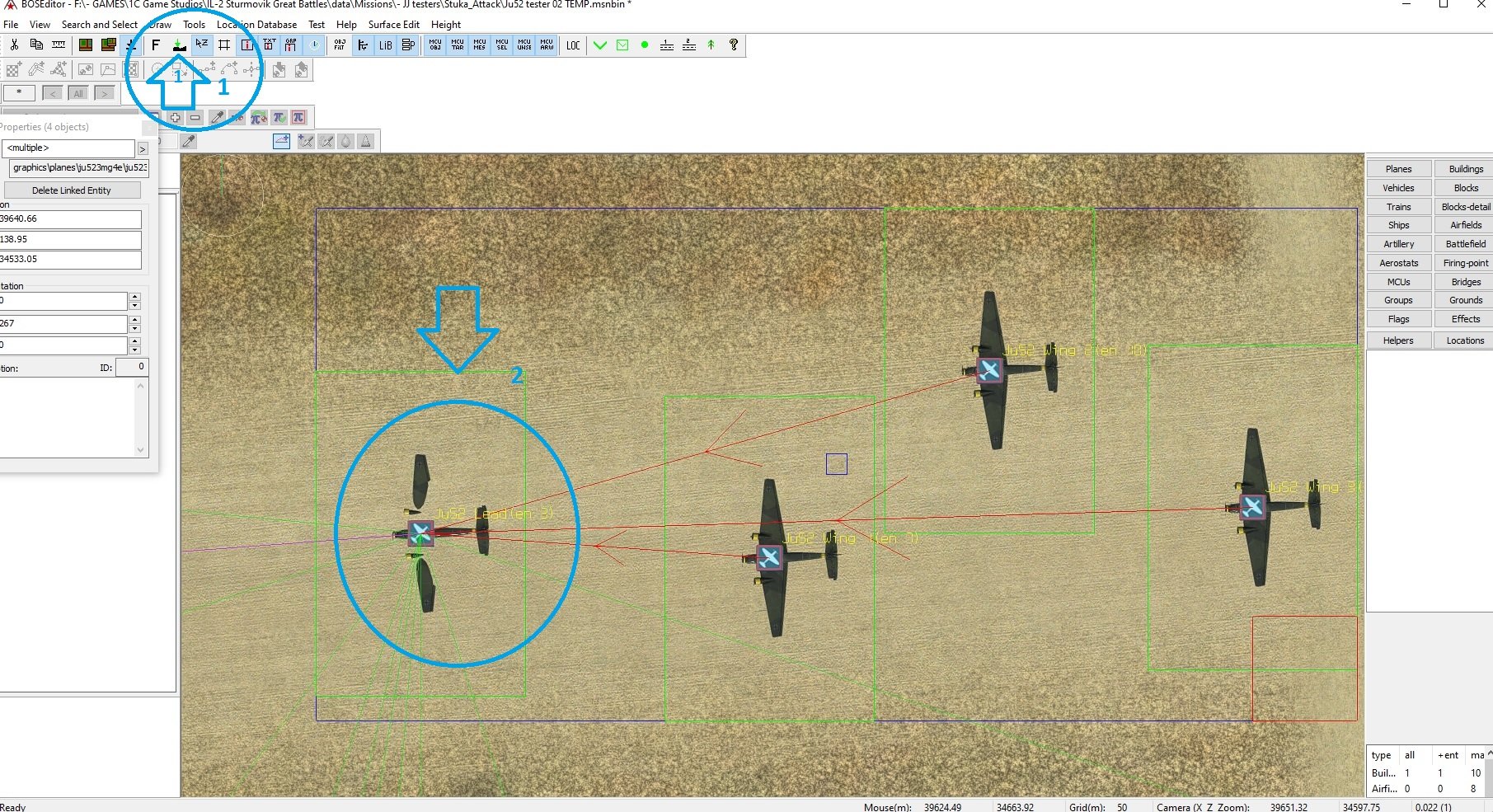Viewport: 1493px width, 812px height.
Task: Click the LIB library toolbar button
Action: [385, 45]
